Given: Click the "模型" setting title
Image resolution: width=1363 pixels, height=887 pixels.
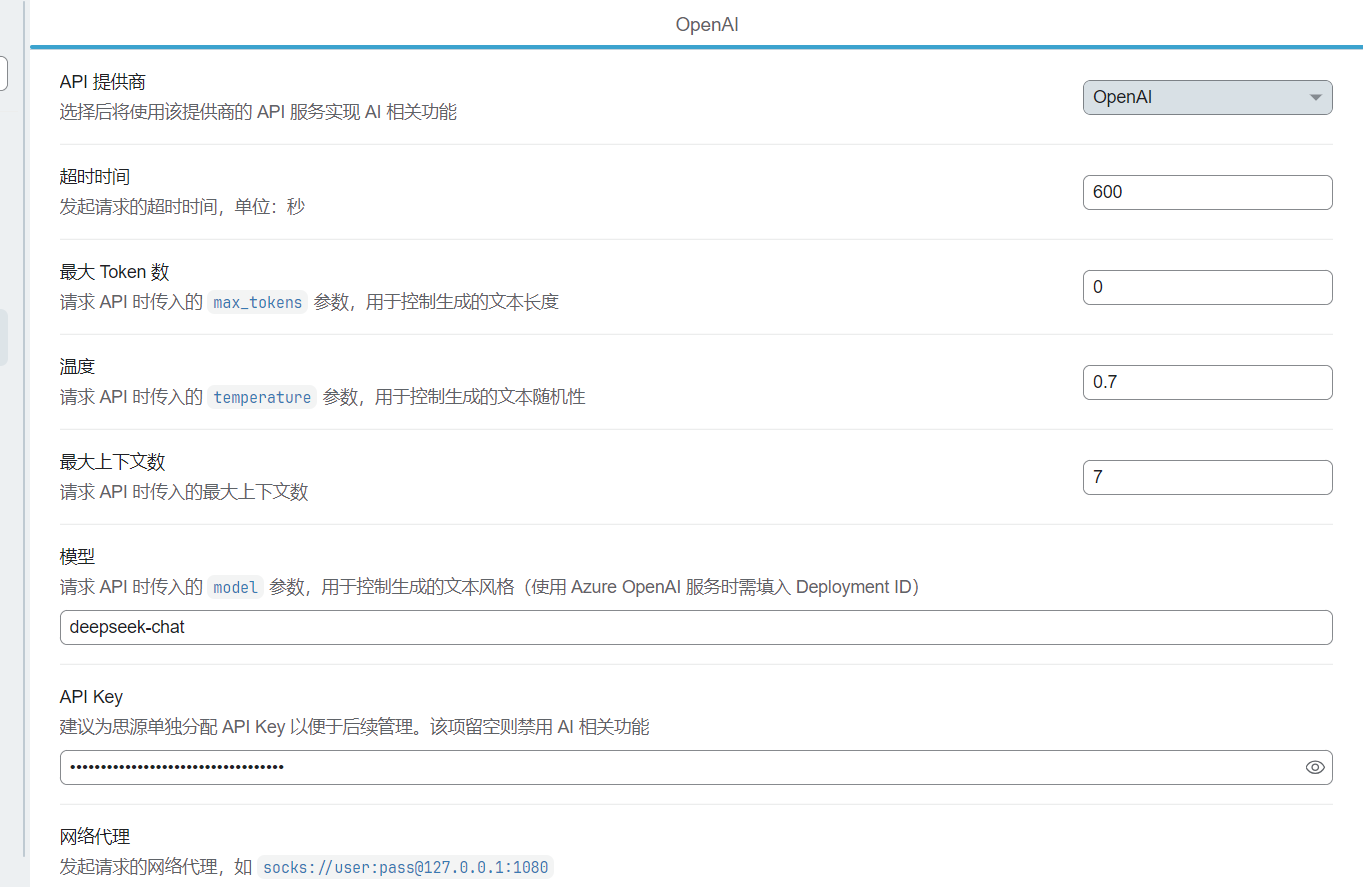Looking at the screenshot, I should (x=77, y=557).
